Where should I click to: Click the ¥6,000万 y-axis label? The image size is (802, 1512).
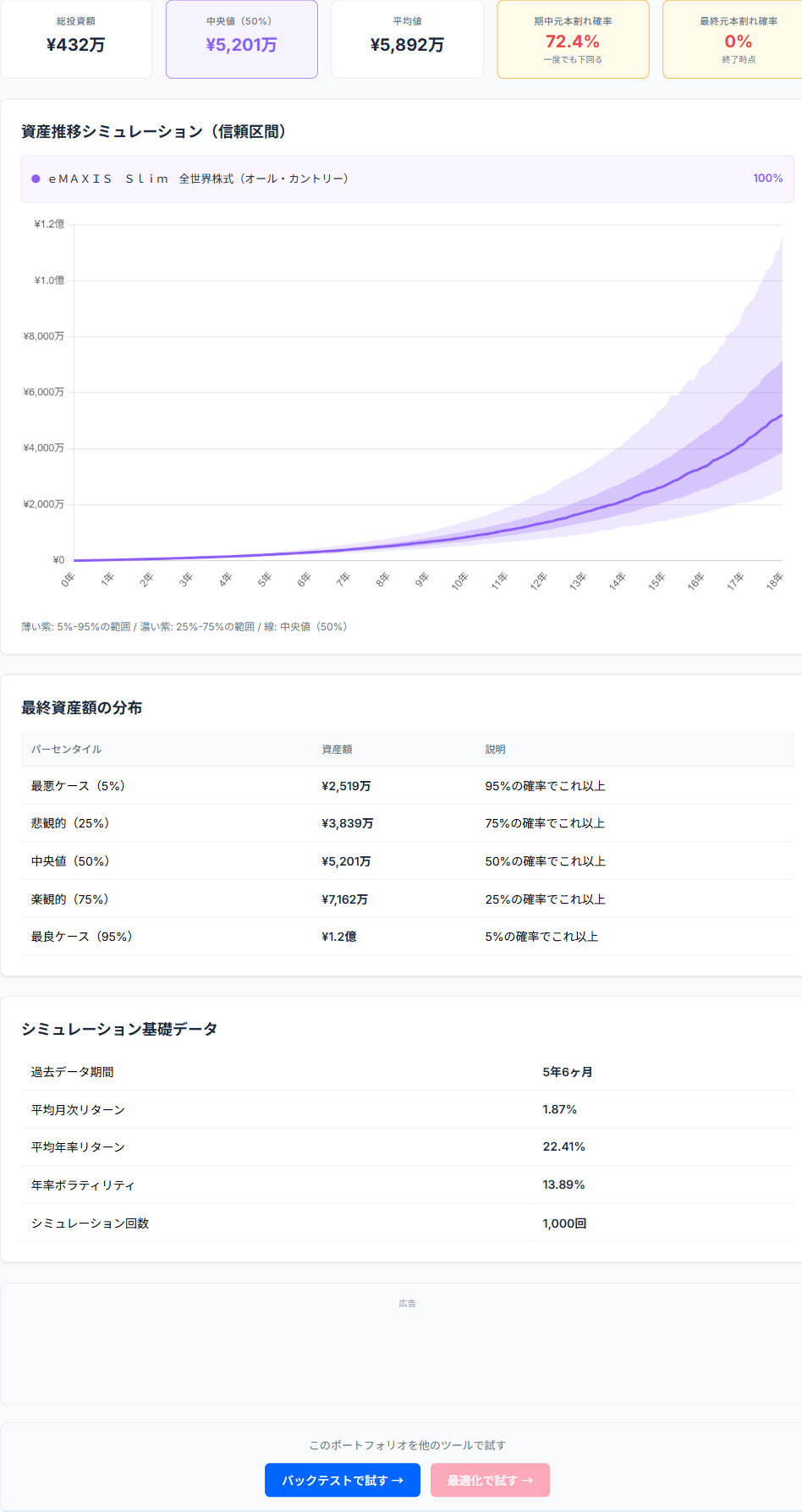coord(44,392)
